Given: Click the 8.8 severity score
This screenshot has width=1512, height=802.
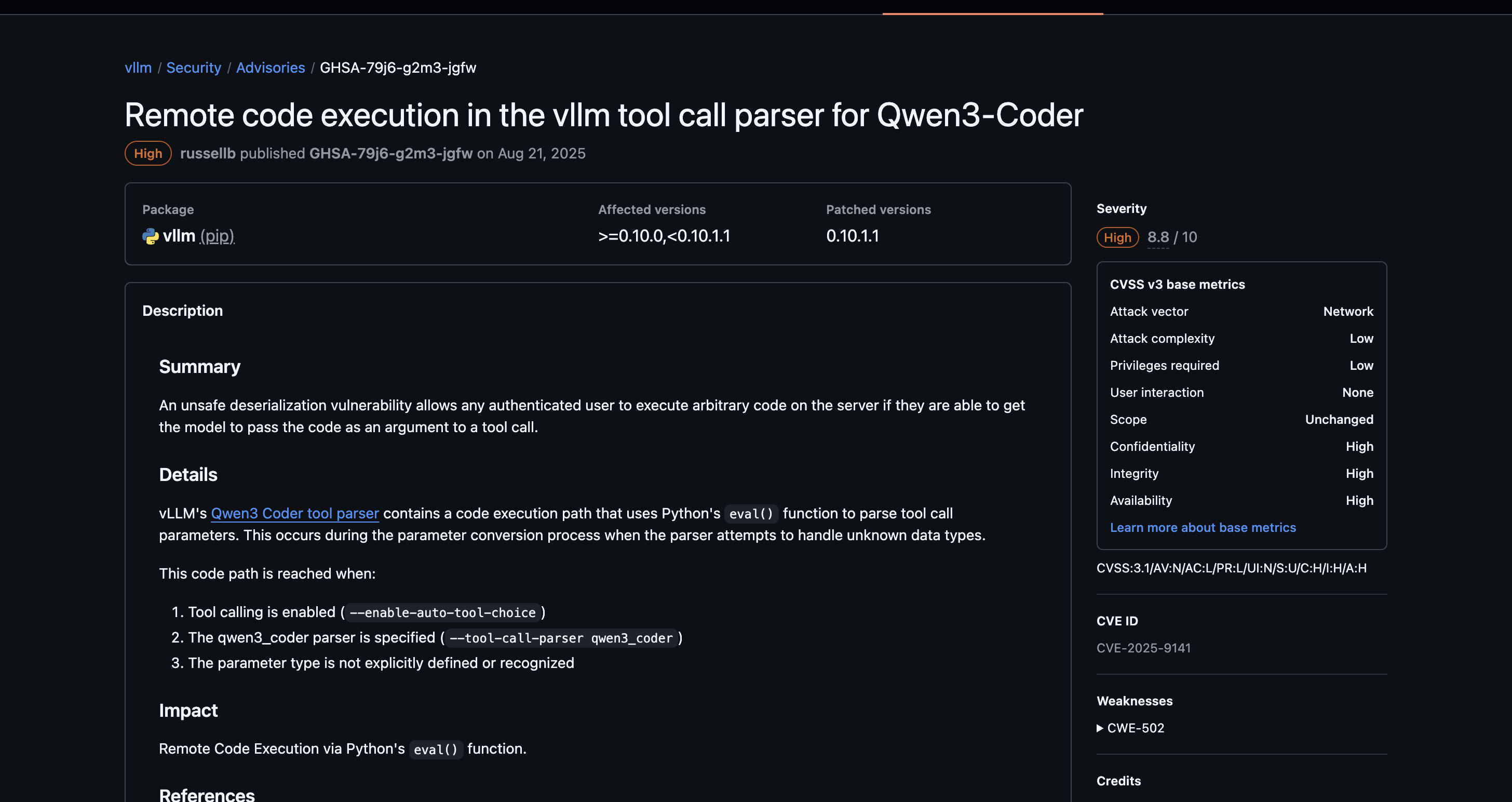Looking at the screenshot, I should pos(1158,237).
